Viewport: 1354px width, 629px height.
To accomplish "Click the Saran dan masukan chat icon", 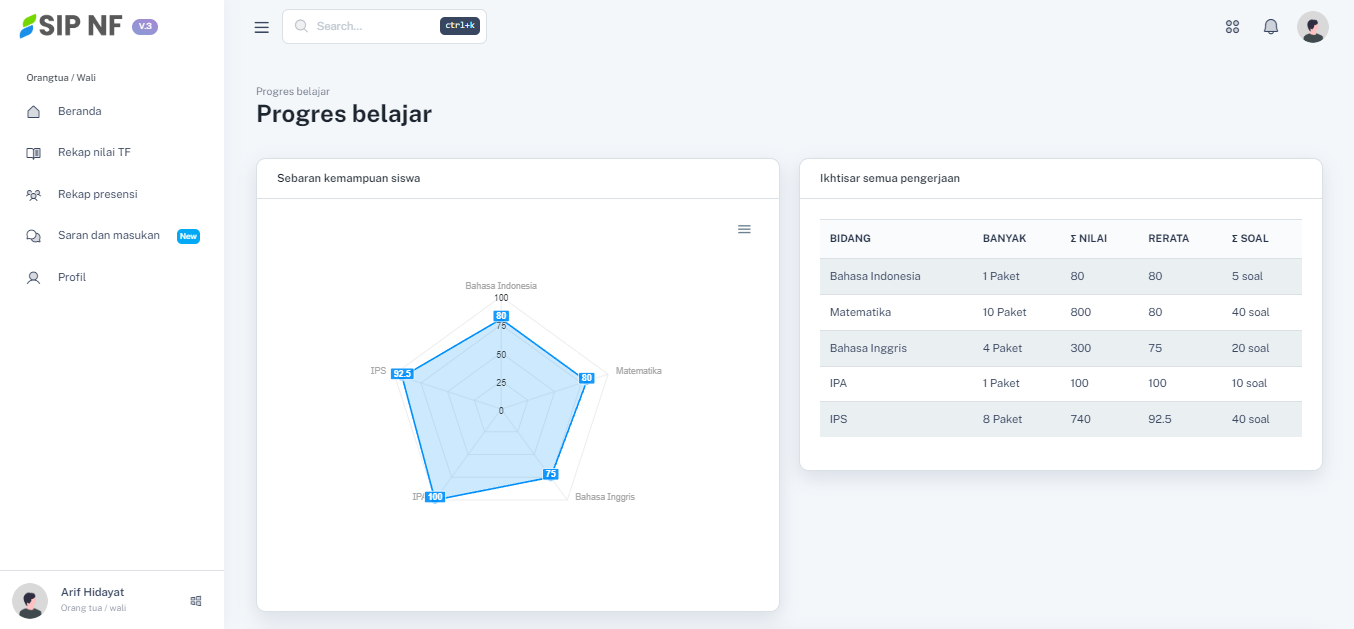I will tap(33, 236).
